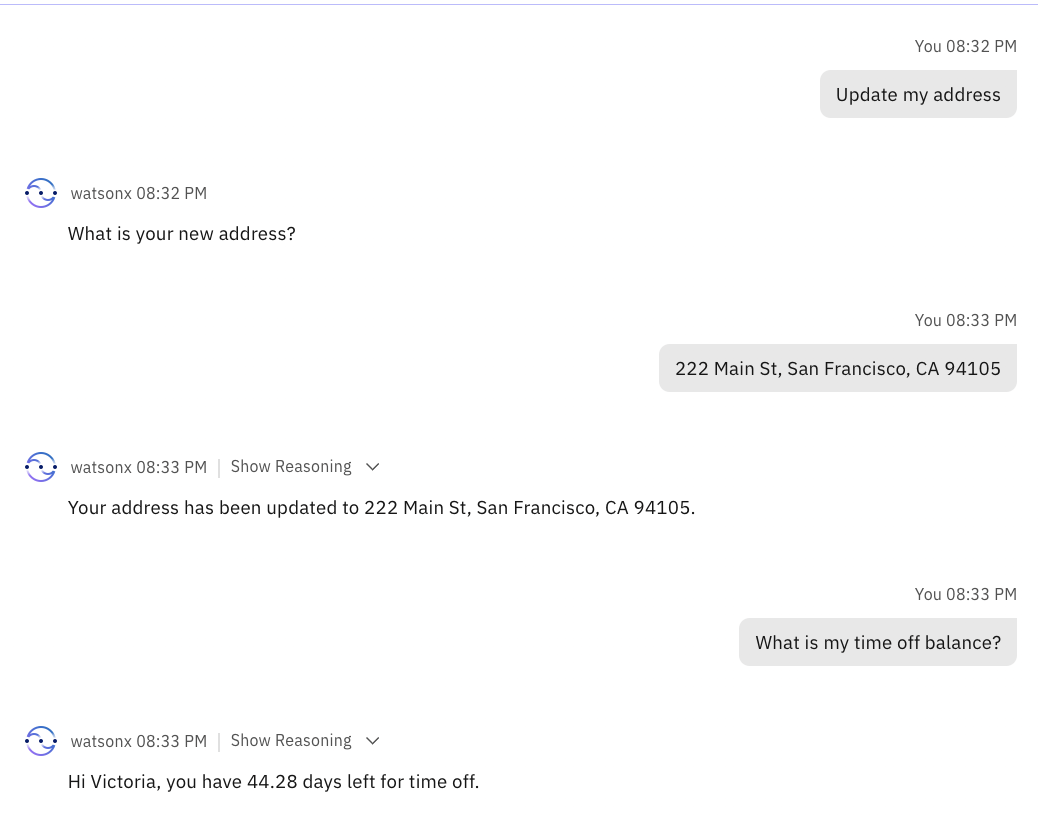Select the 'What is my time off balance?' bubble

[x=878, y=643]
